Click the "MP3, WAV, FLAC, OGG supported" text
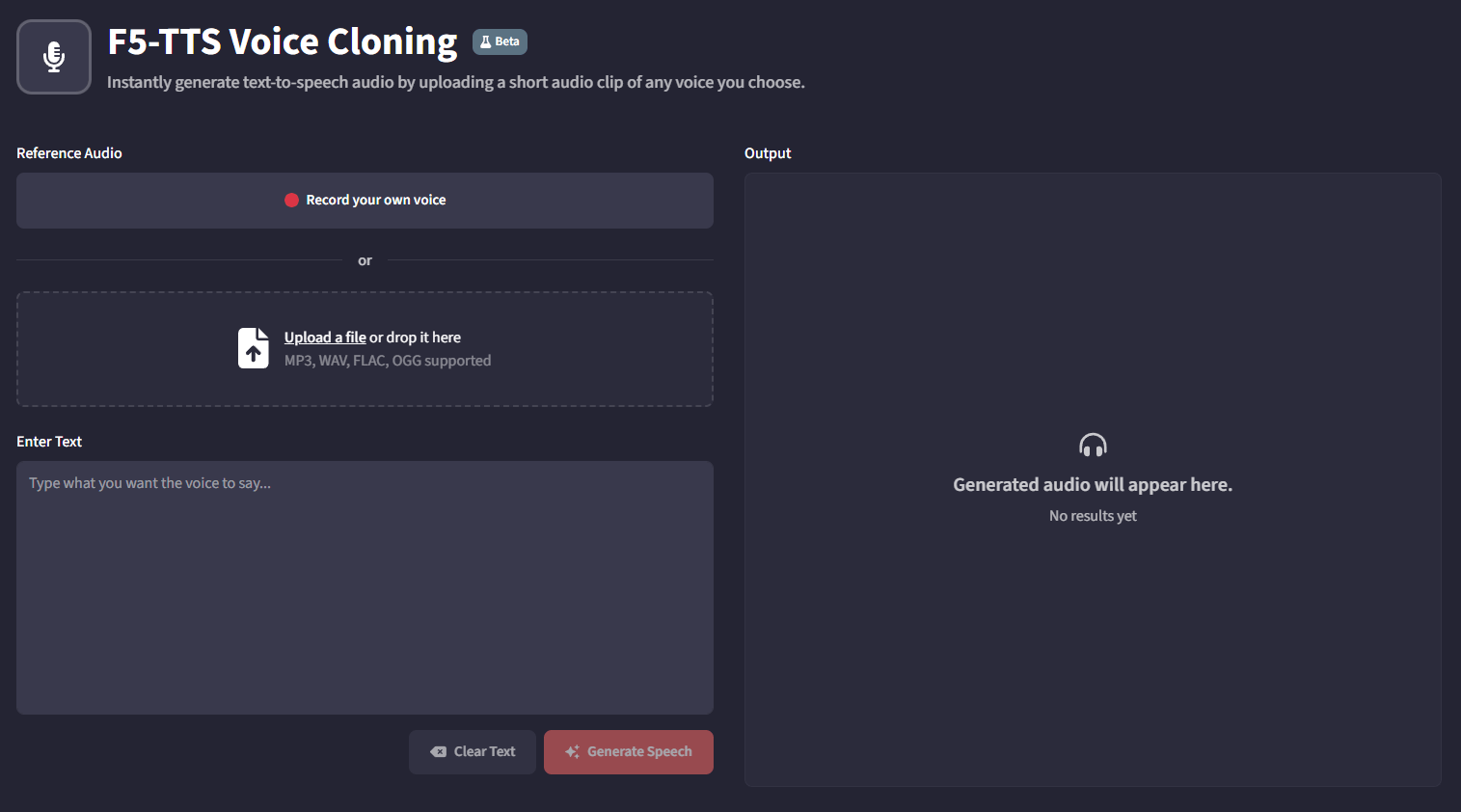 coord(388,361)
